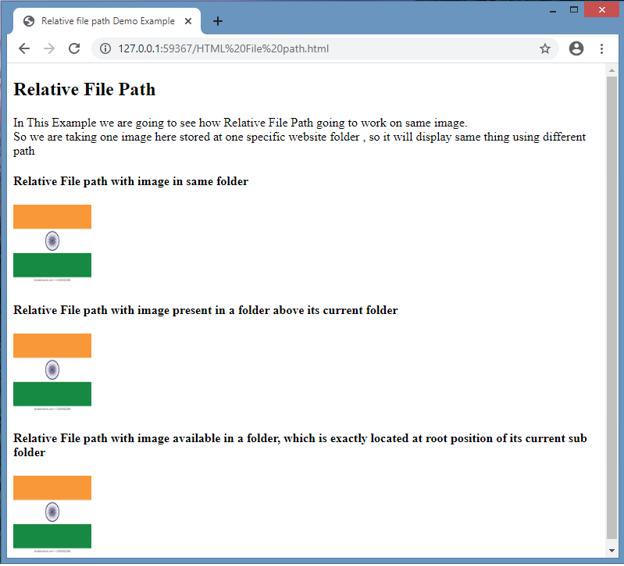Click the vertical scrollbar thumb
624x566 pixels.
612,307
